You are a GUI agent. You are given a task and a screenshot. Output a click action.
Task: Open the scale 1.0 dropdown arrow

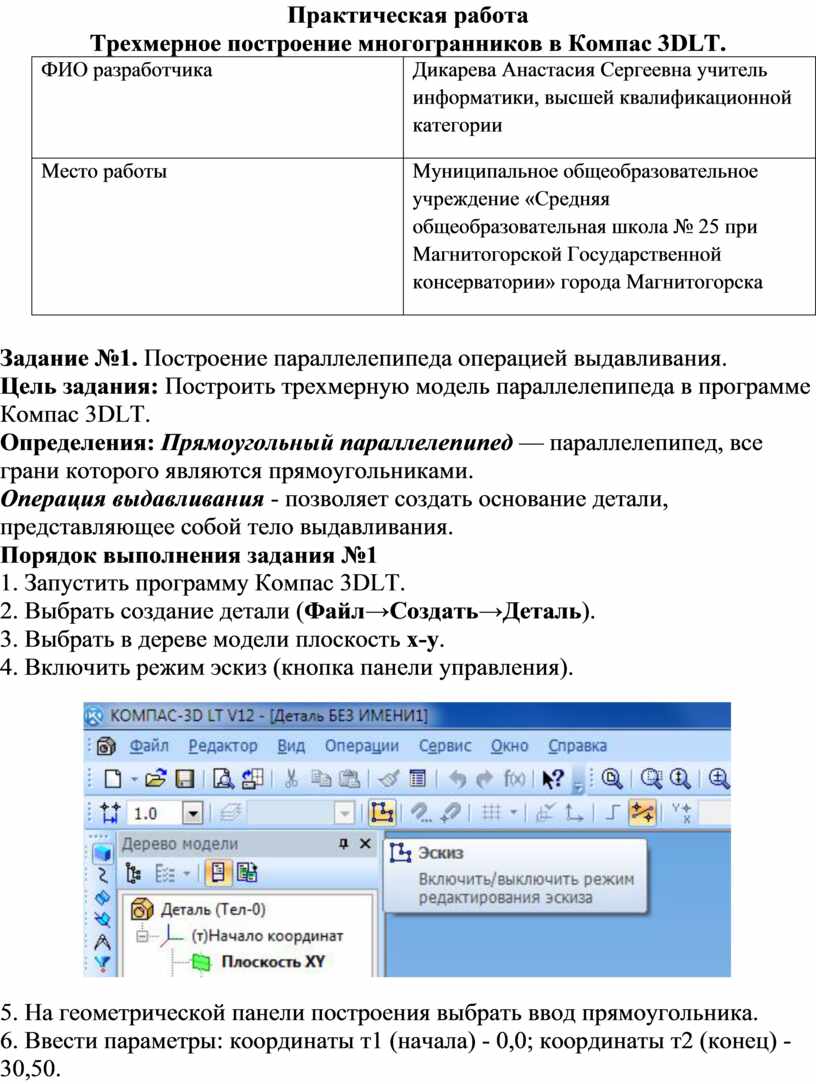193,814
